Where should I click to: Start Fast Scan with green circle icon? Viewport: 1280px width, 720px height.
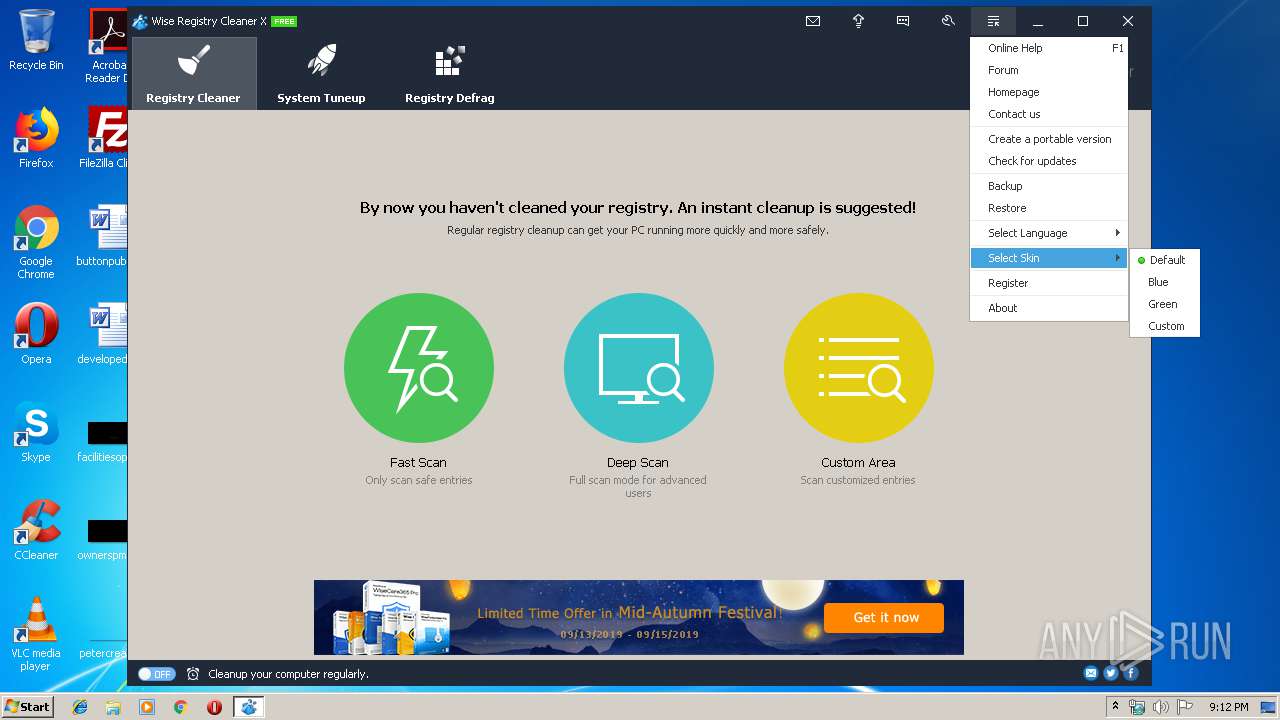tap(419, 367)
